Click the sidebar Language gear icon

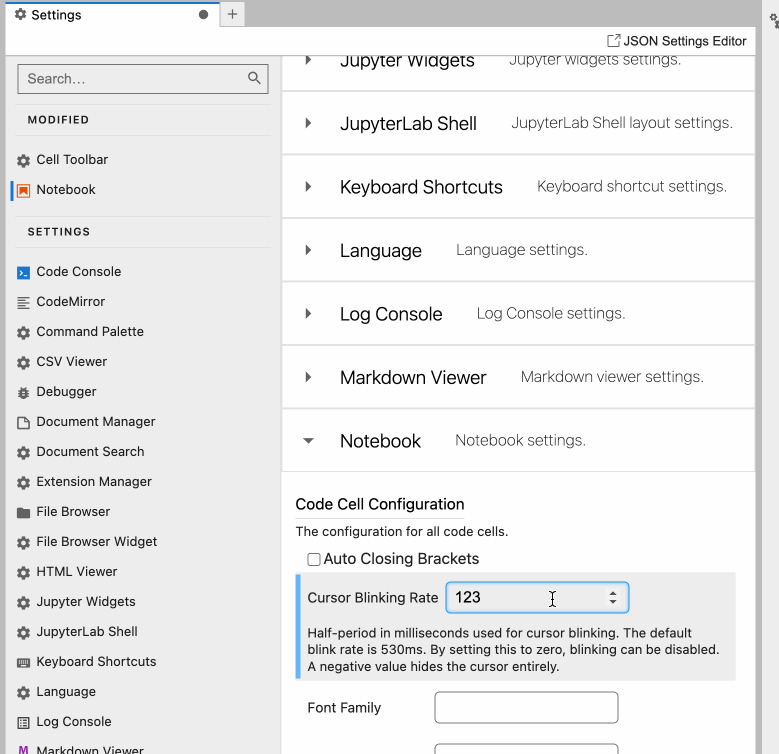pos(23,692)
